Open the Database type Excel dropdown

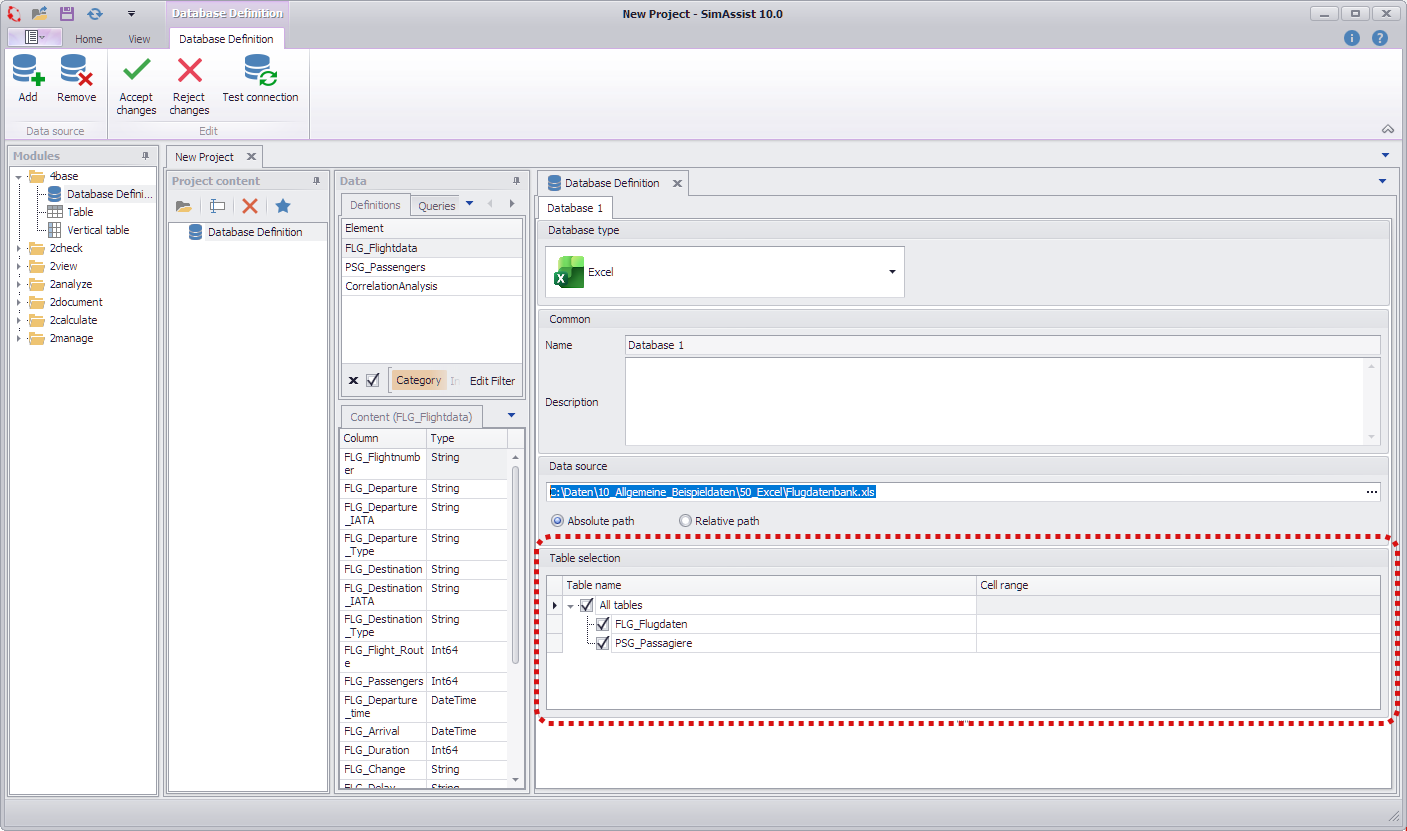[x=891, y=272]
